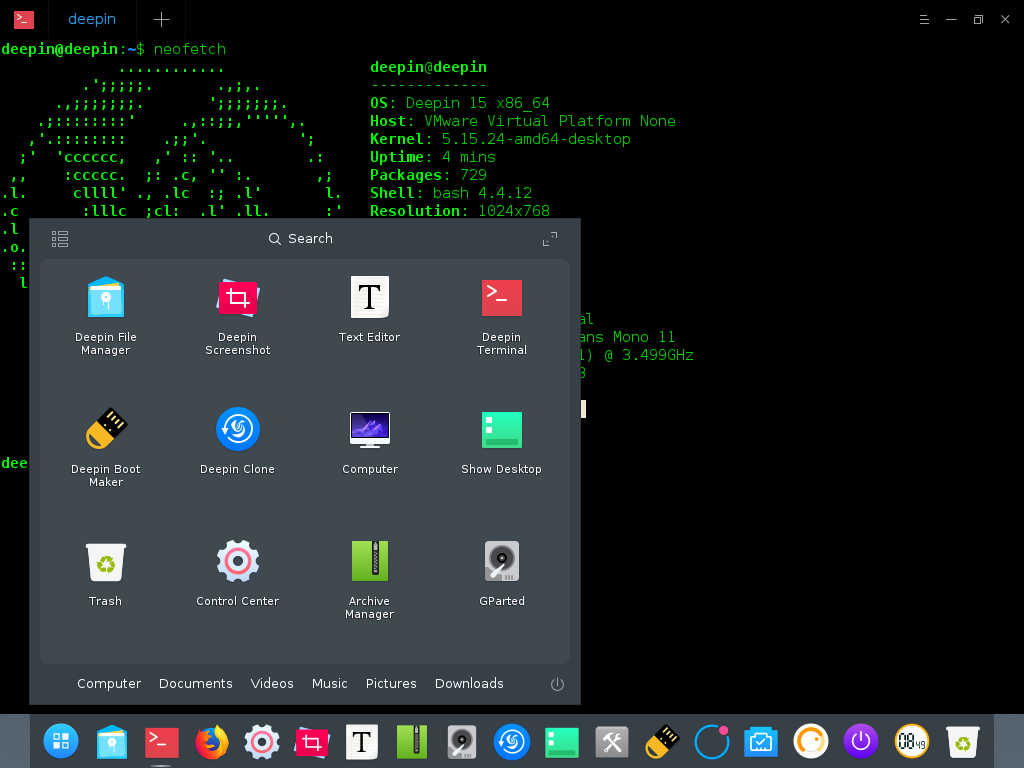1024x768 pixels.
Task: Open Text Editor in launcher grid
Action: click(x=370, y=310)
